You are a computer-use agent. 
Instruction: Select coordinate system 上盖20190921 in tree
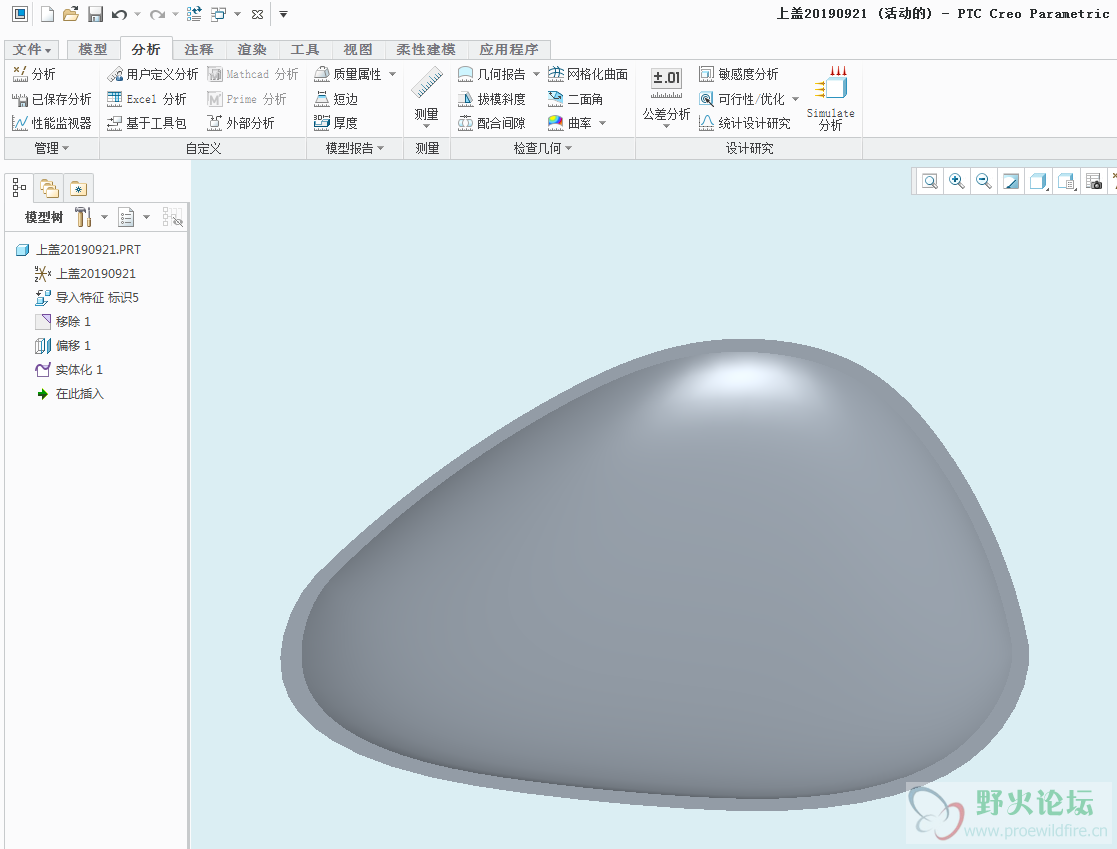(x=85, y=274)
